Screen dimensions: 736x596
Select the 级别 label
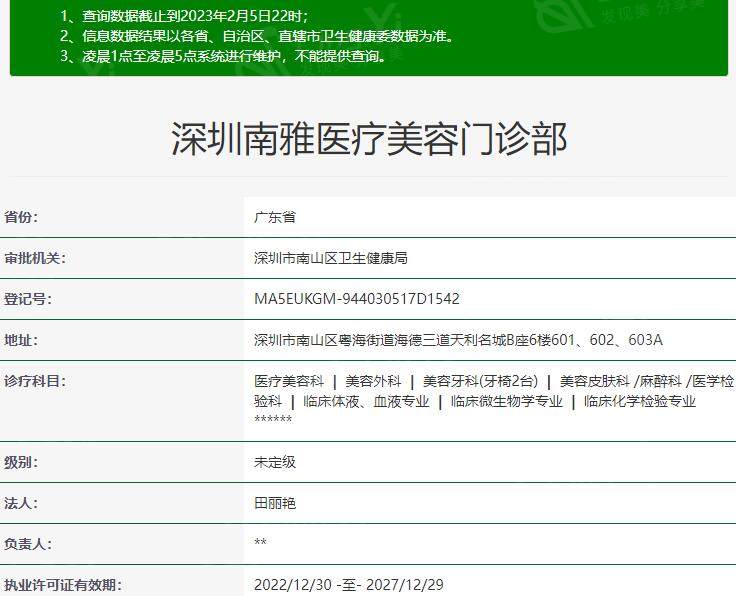pos(21,463)
